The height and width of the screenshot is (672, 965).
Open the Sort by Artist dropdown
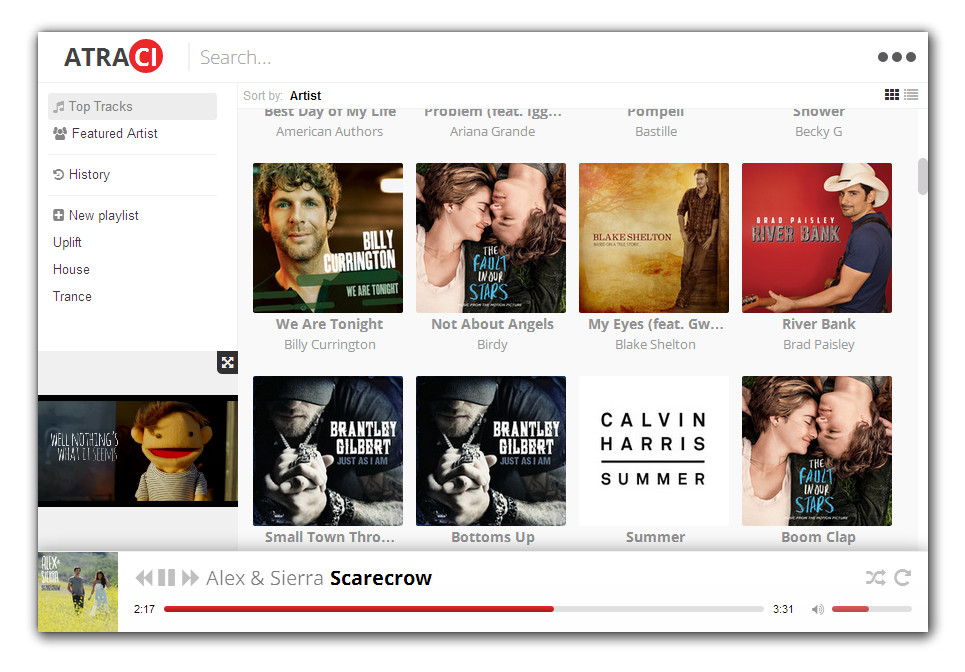click(305, 95)
